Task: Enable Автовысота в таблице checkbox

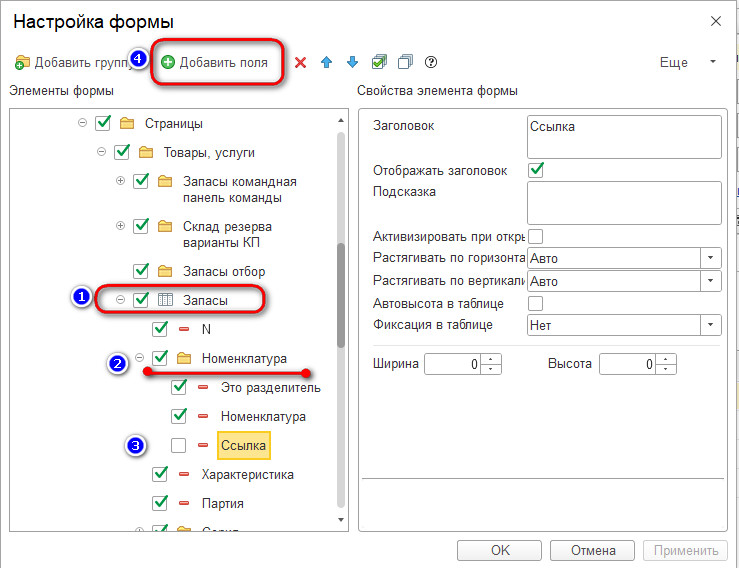Action: pos(535,304)
